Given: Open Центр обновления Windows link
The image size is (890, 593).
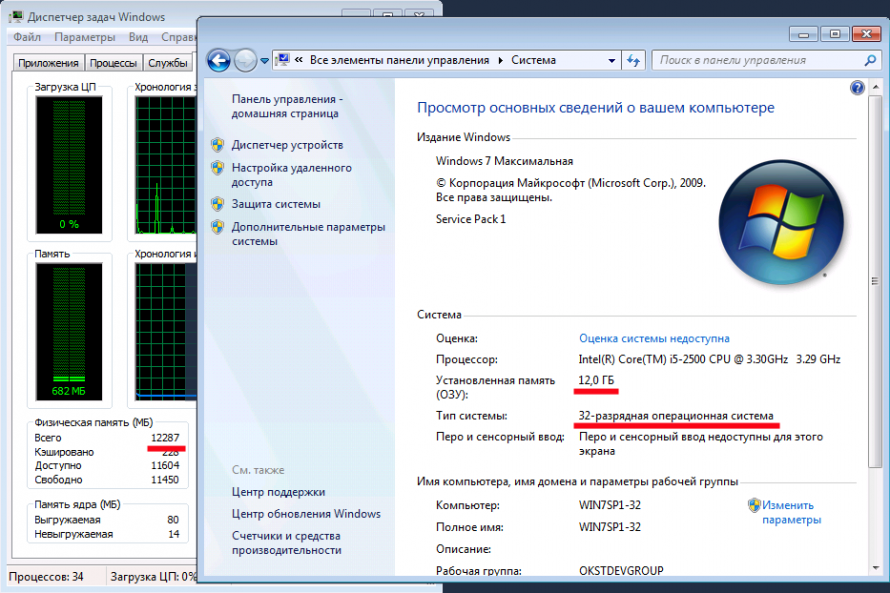Looking at the screenshot, I should pos(306,514).
